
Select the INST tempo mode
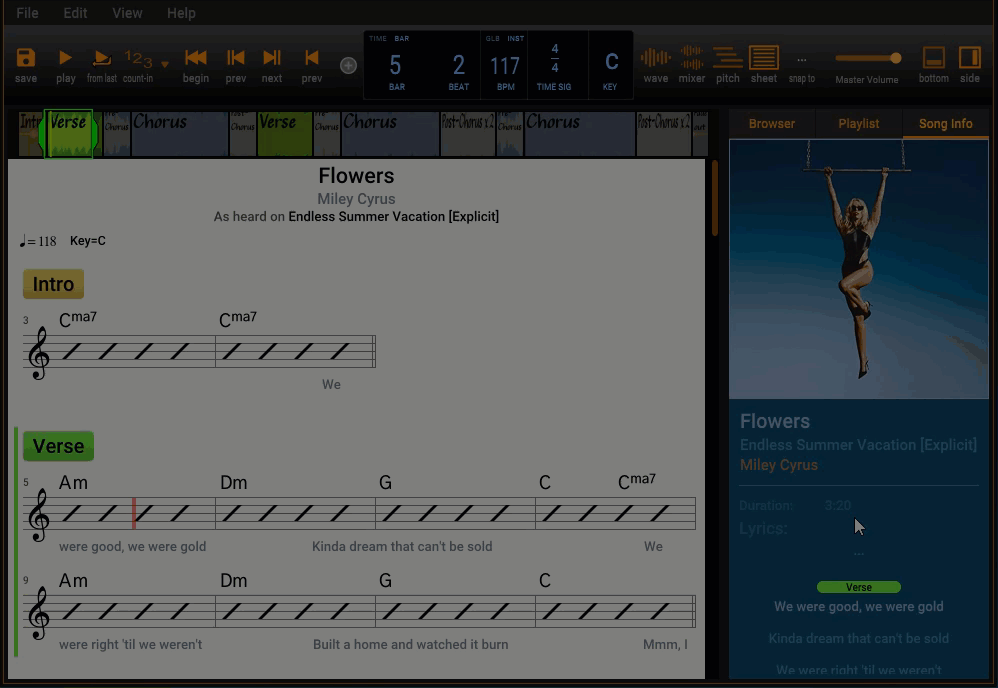pyautogui.click(x=516, y=38)
